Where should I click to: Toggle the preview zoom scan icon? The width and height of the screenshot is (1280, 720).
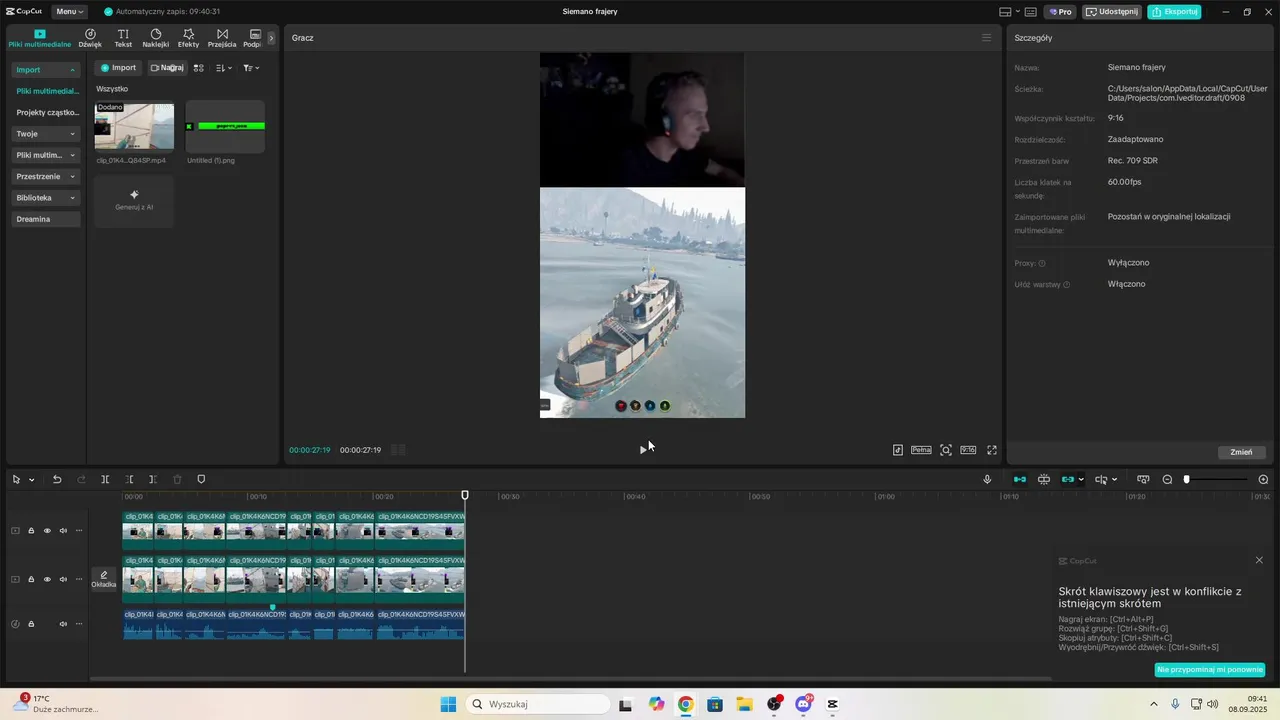click(946, 450)
